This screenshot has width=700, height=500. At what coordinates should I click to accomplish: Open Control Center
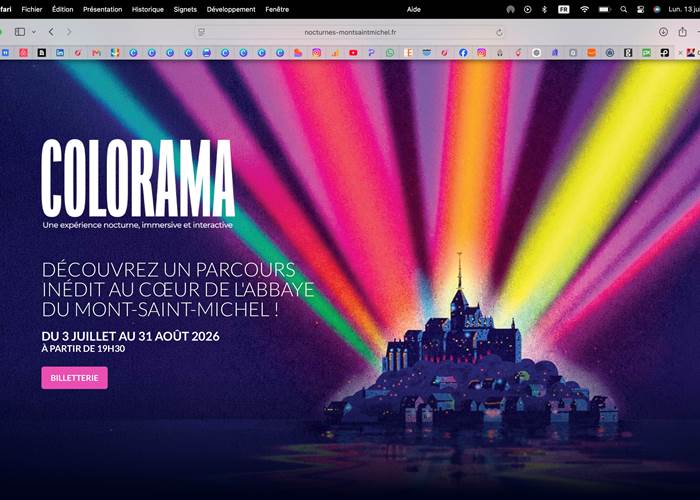coord(640,9)
